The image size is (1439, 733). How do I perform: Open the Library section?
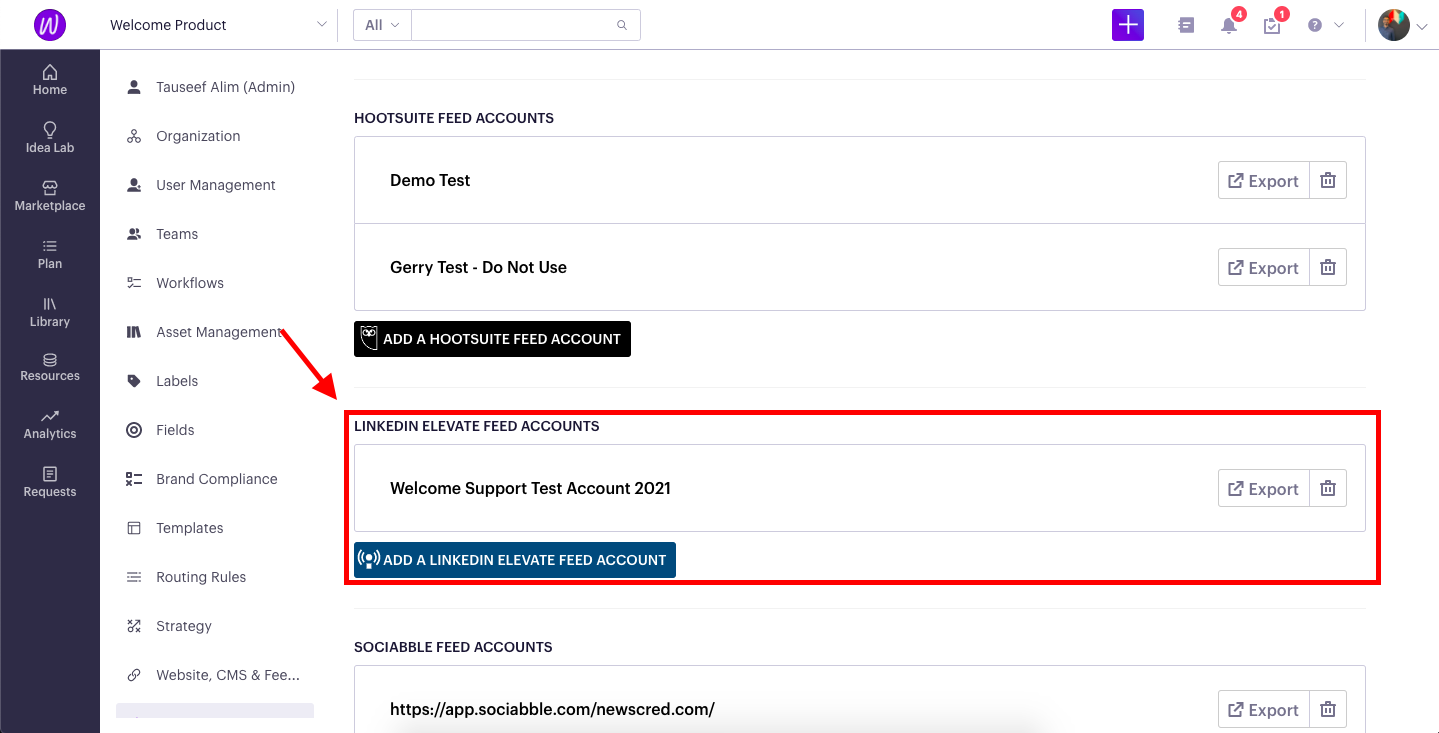50,312
